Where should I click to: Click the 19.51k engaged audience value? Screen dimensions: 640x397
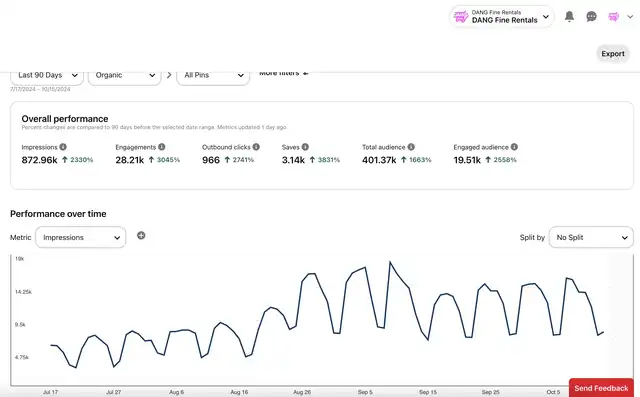pos(467,160)
